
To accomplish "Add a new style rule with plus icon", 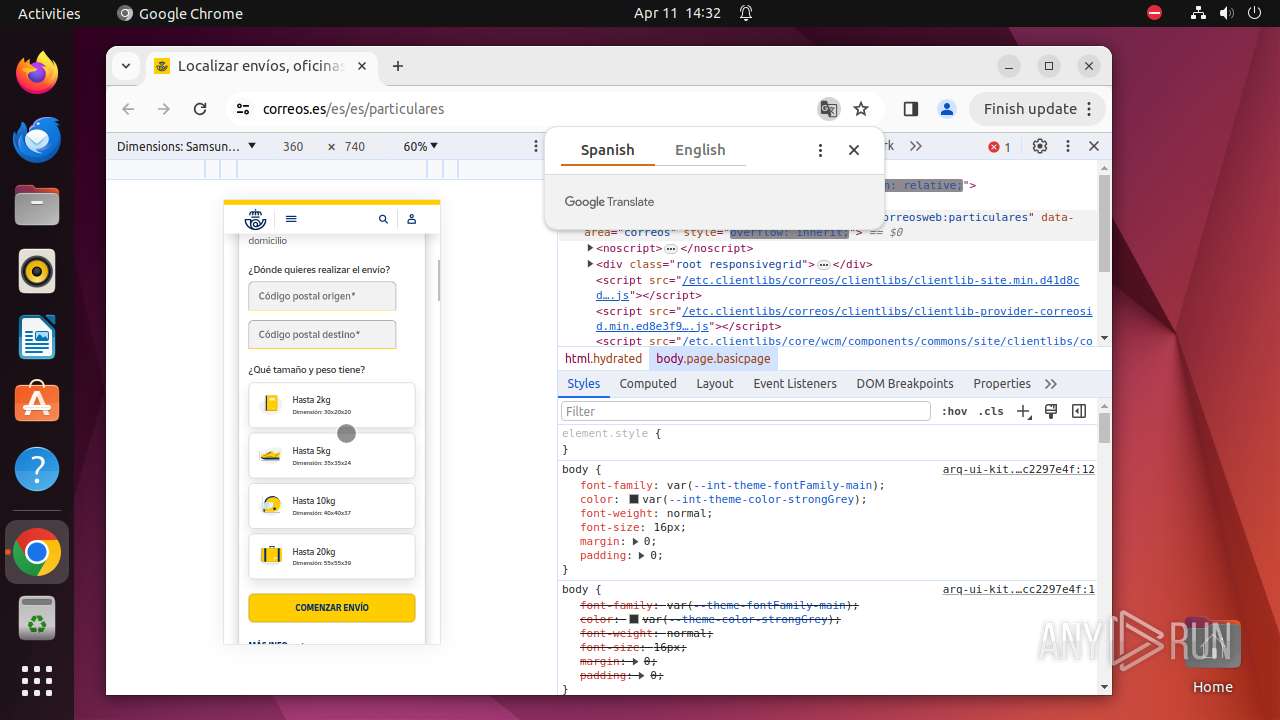I will [1023, 411].
